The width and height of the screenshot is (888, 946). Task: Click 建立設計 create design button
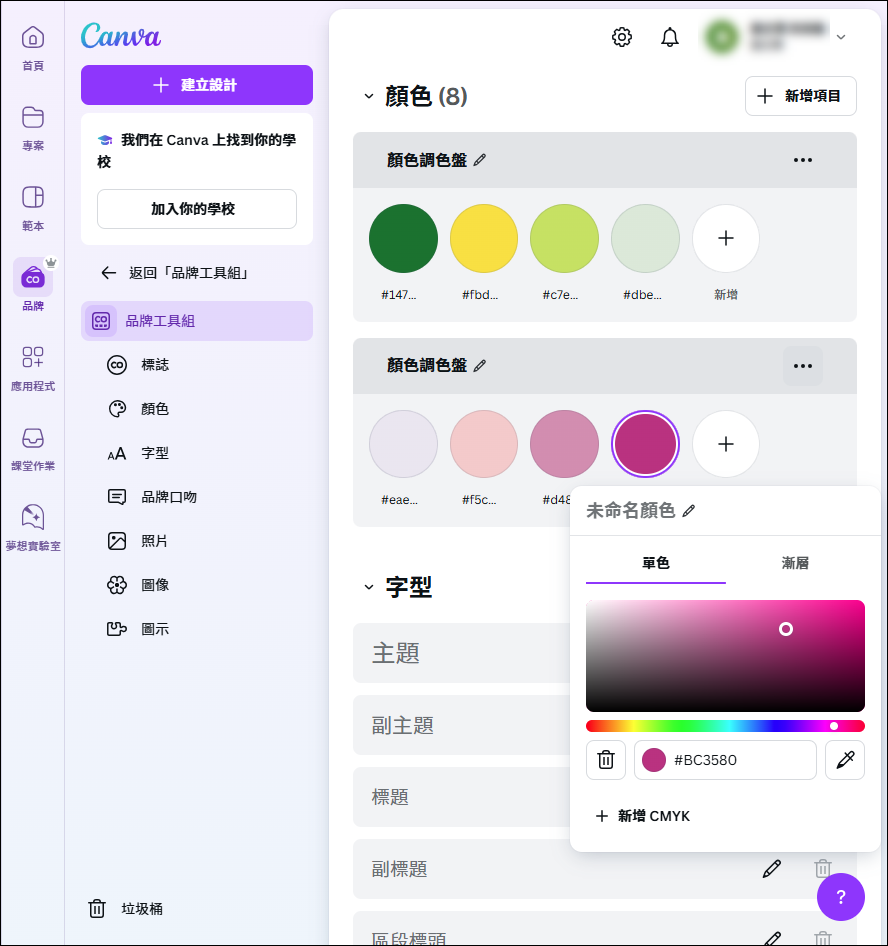(197, 85)
